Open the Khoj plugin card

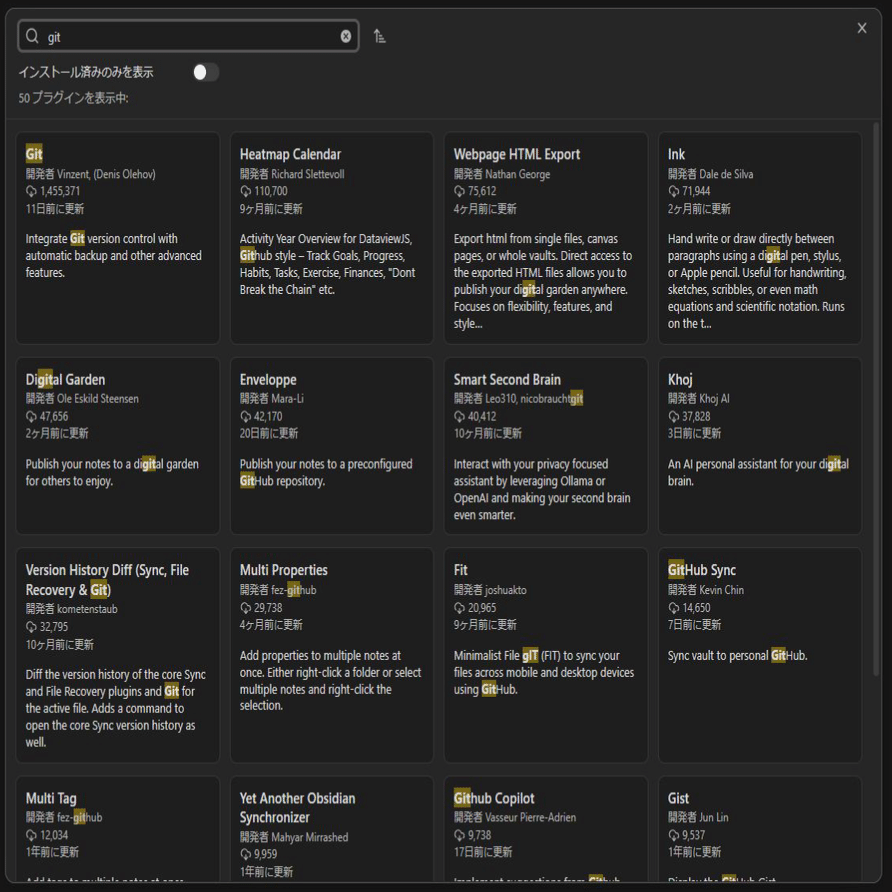click(759, 445)
